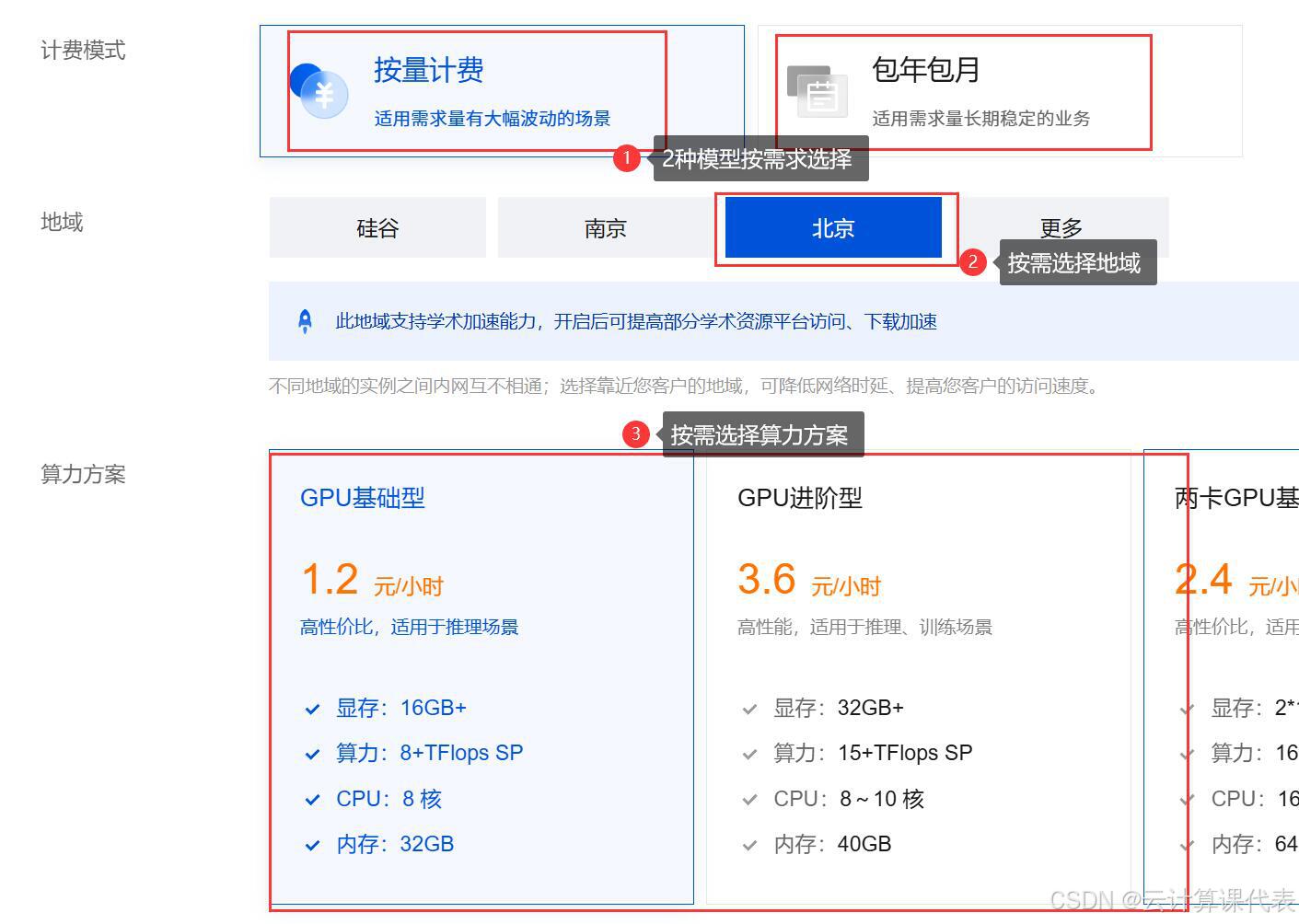Screen dimensions: 1299x924
Task: Click the red step badge numbered 1
Action: pyautogui.click(x=627, y=157)
